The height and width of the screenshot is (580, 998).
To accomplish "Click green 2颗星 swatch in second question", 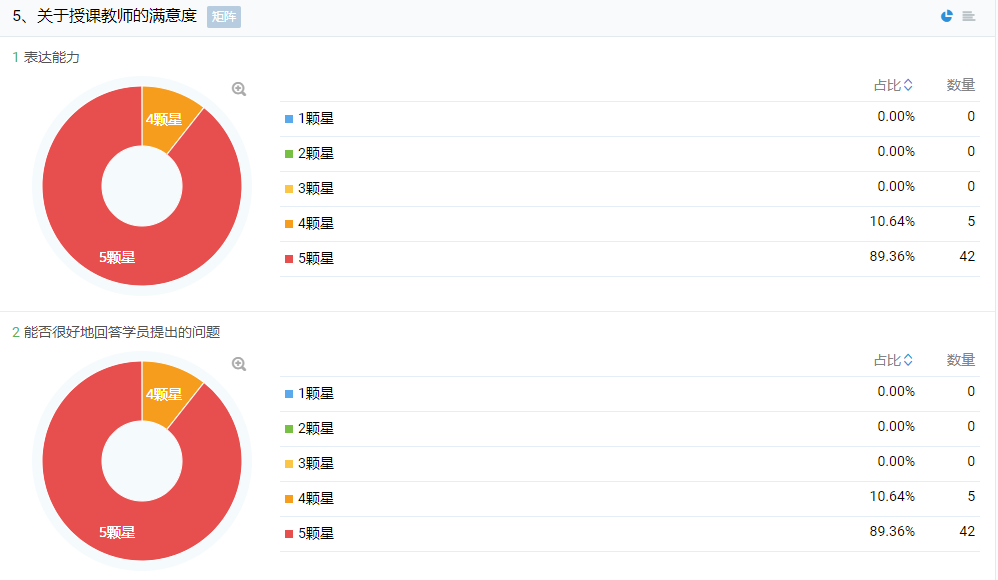I will tap(289, 429).
